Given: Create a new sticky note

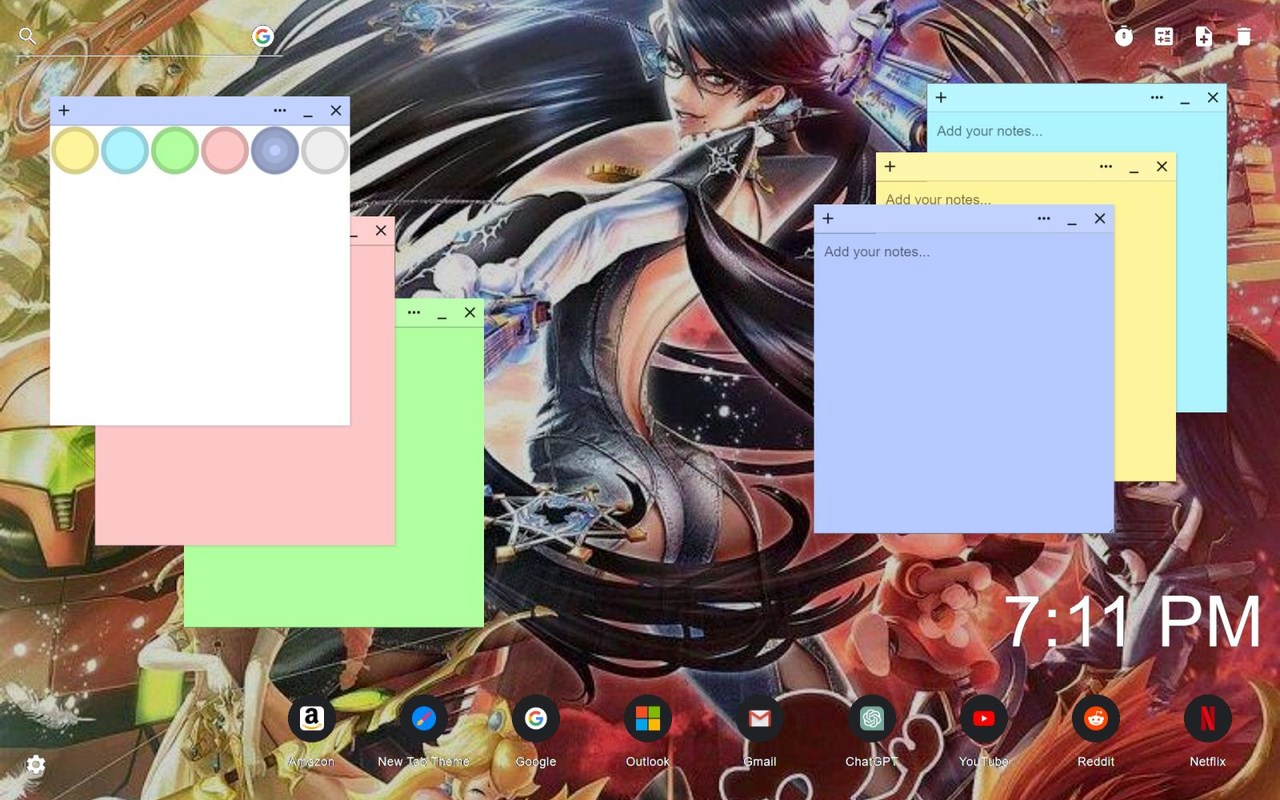Looking at the screenshot, I should [x=1204, y=37].
